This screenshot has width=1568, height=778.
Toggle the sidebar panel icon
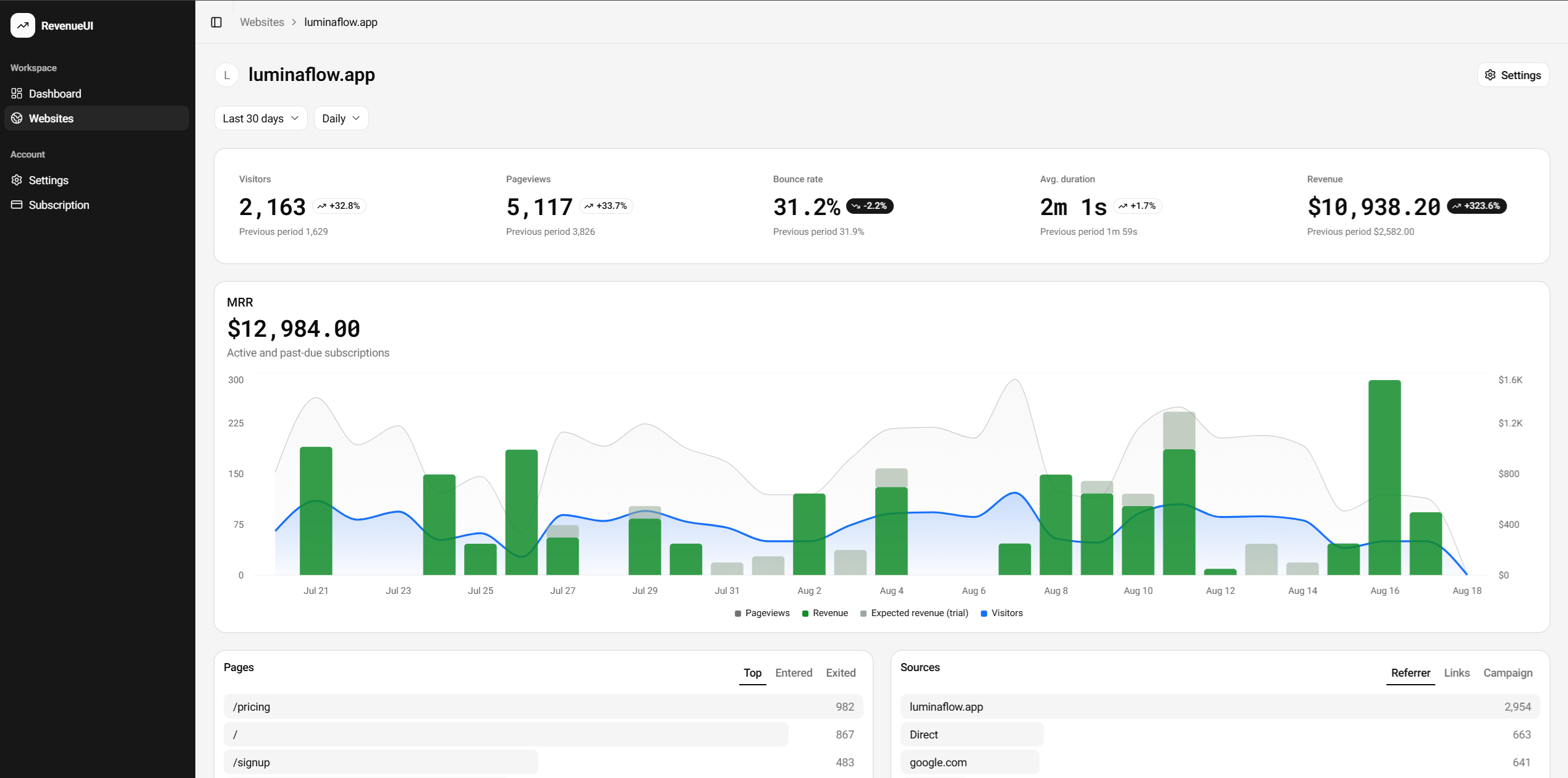tap(216, 22)
